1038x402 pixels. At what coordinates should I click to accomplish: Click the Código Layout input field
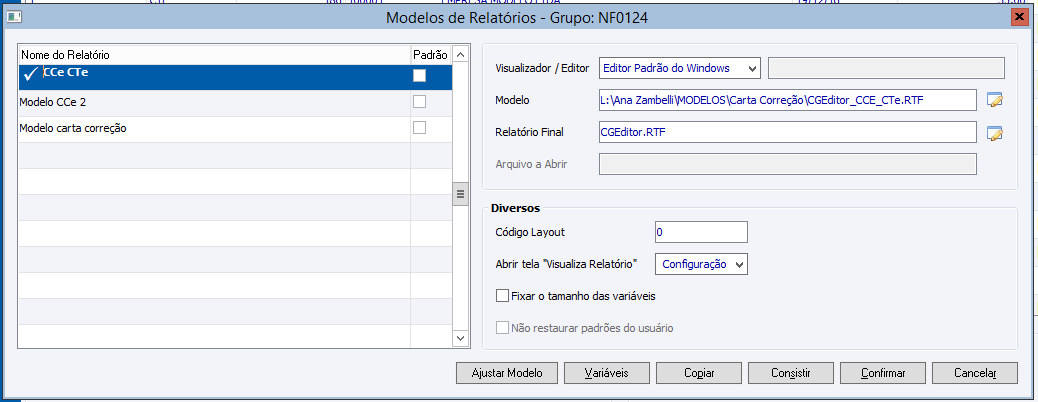(x=701, y=232)
